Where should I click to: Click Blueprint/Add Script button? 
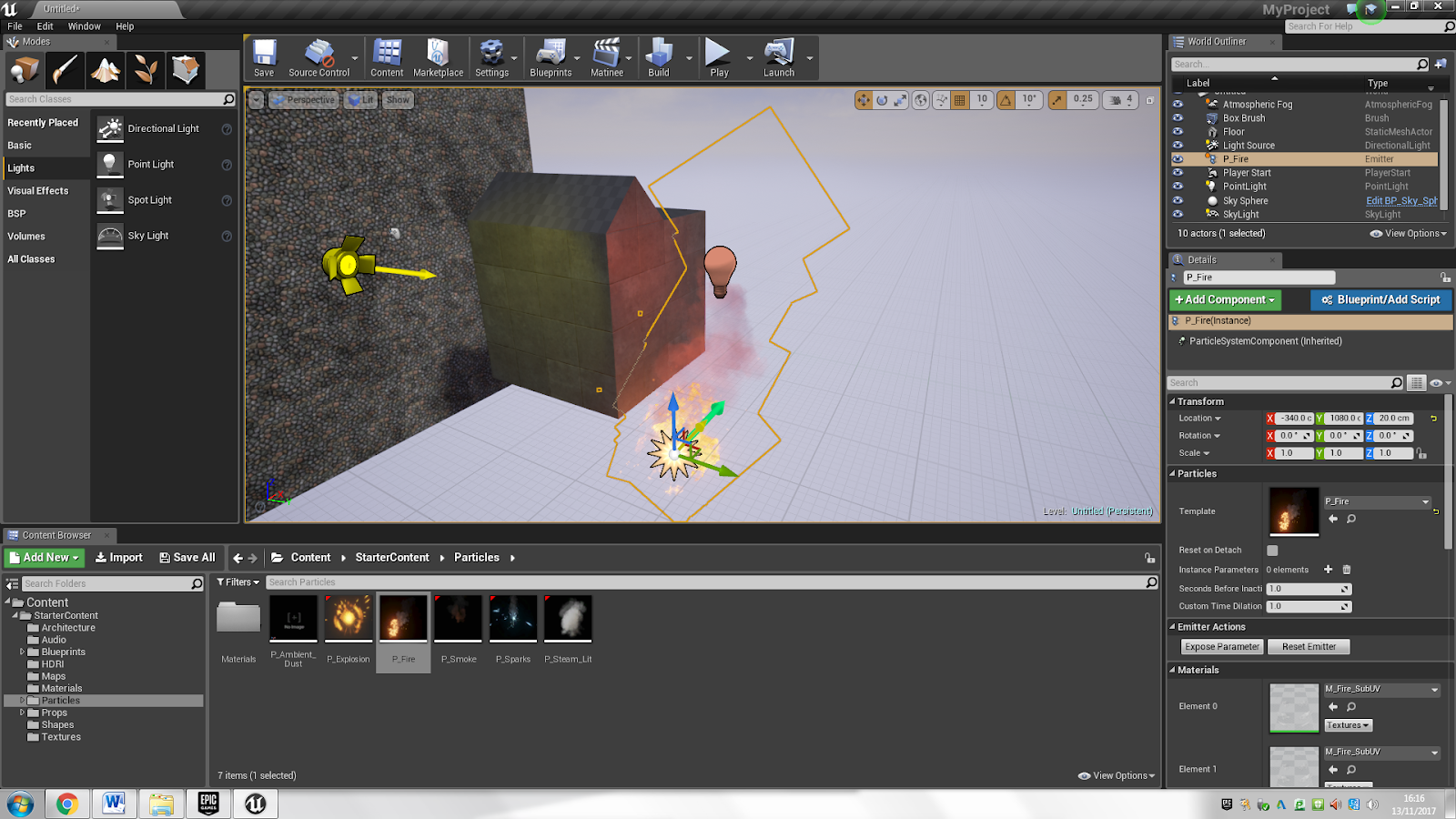(1380, 299)
